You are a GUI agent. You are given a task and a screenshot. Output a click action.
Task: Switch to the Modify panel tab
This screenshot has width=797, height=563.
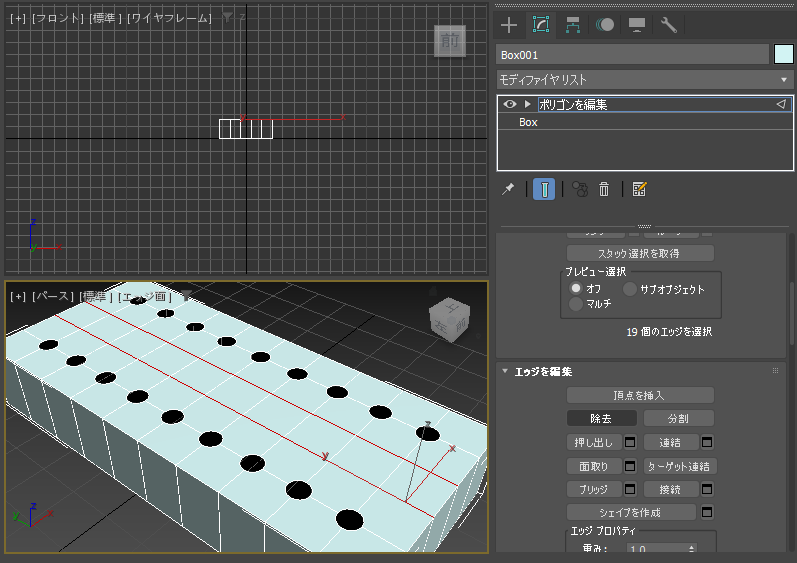tap(541, 24)
